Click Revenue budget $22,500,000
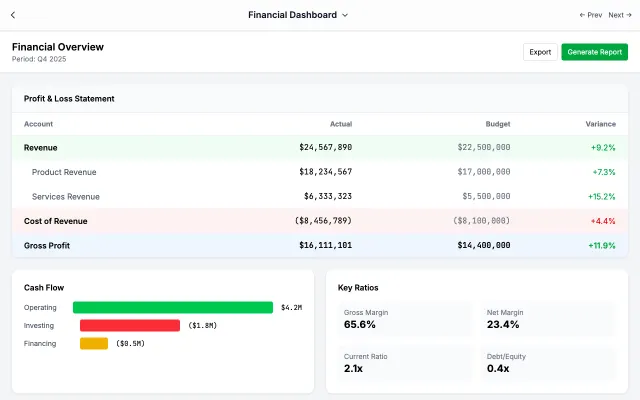This screenshot has width=640, height=400. [484, 147]
